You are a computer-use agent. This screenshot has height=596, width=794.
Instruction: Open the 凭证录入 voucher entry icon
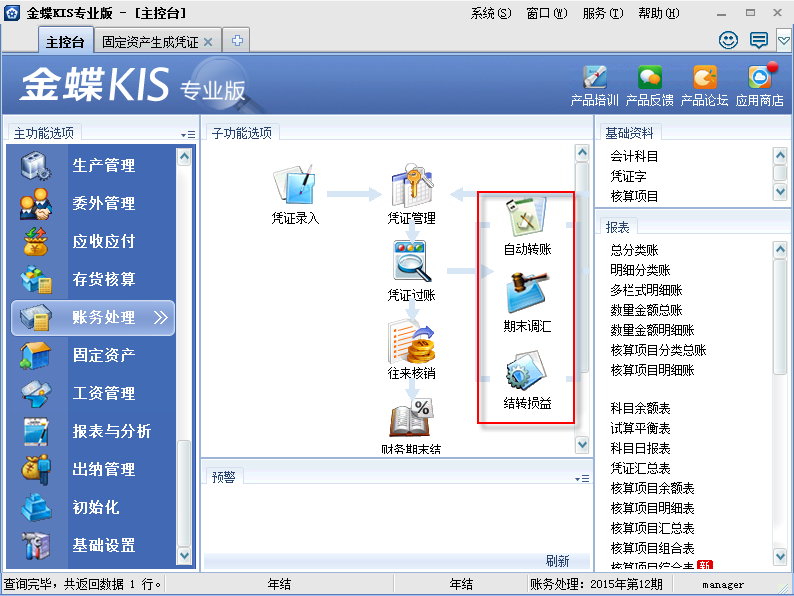pyautogui.click(x=295, y=186)
